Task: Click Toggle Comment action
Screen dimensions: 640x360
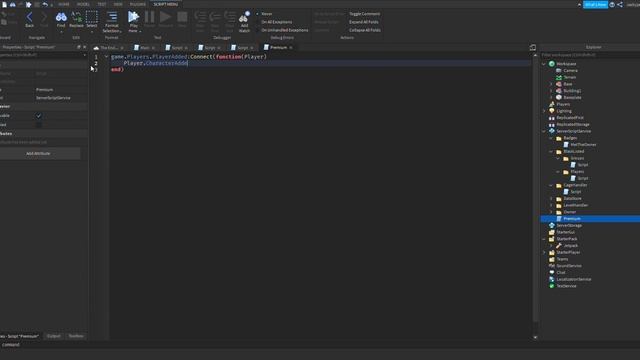Action: click(364, 14)
